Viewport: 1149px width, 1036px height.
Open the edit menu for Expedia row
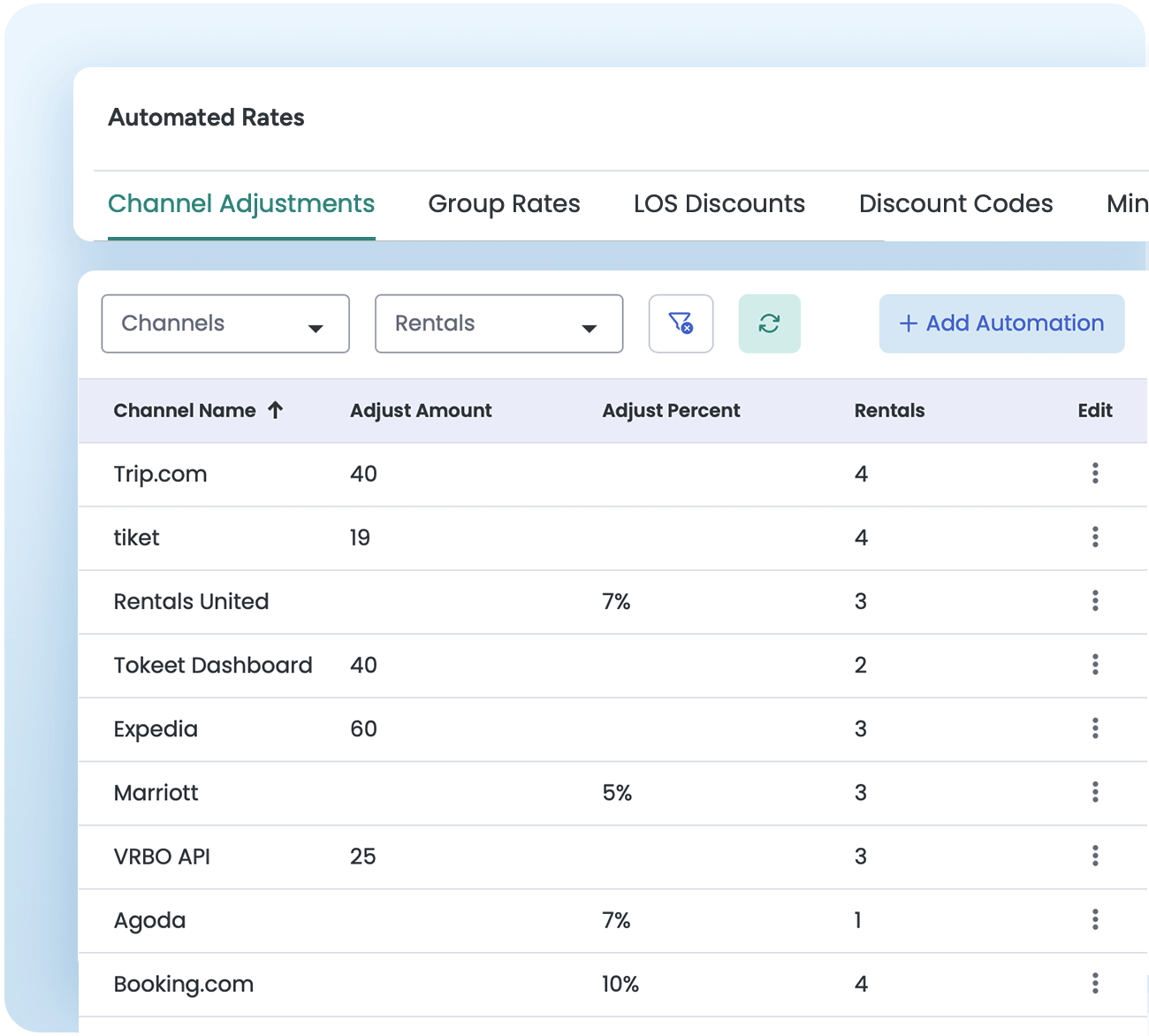click(1095, 728)
